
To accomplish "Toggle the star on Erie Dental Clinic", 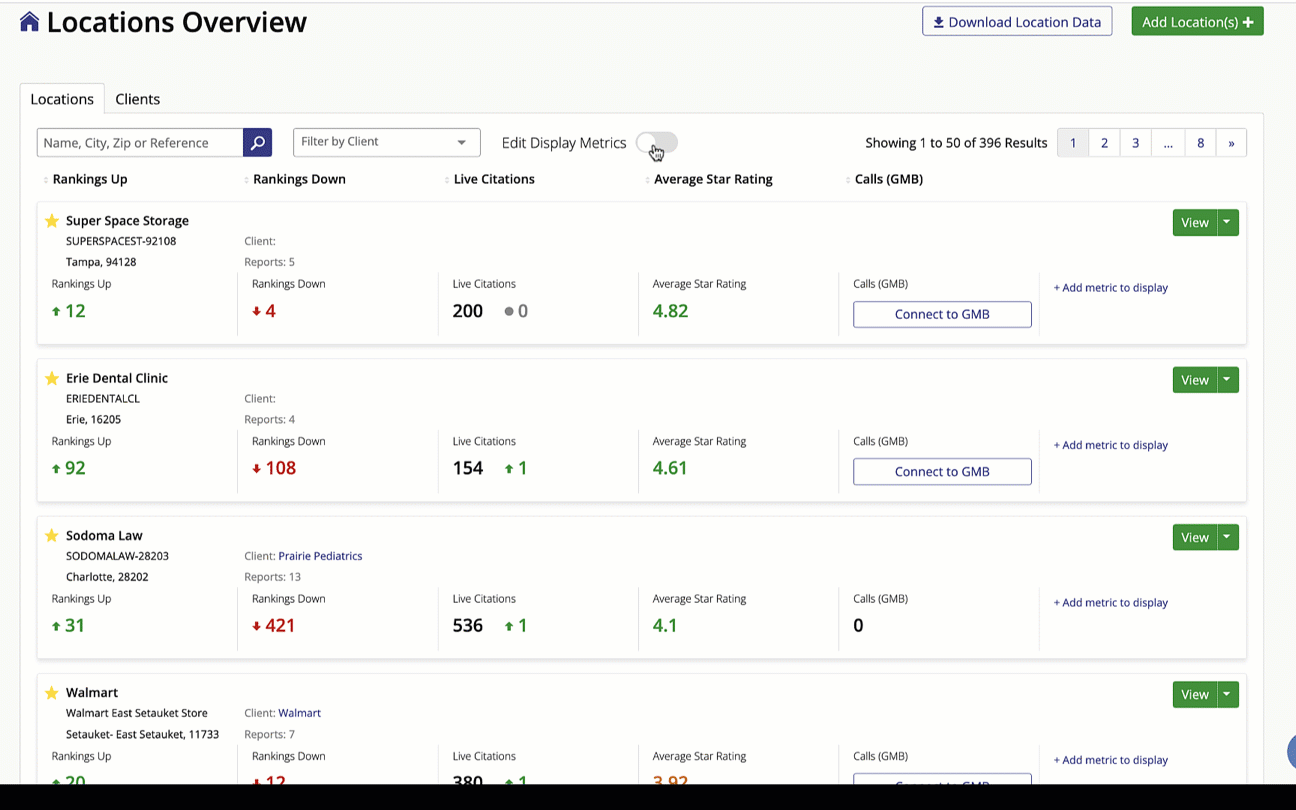I will [x=51, y=378].
